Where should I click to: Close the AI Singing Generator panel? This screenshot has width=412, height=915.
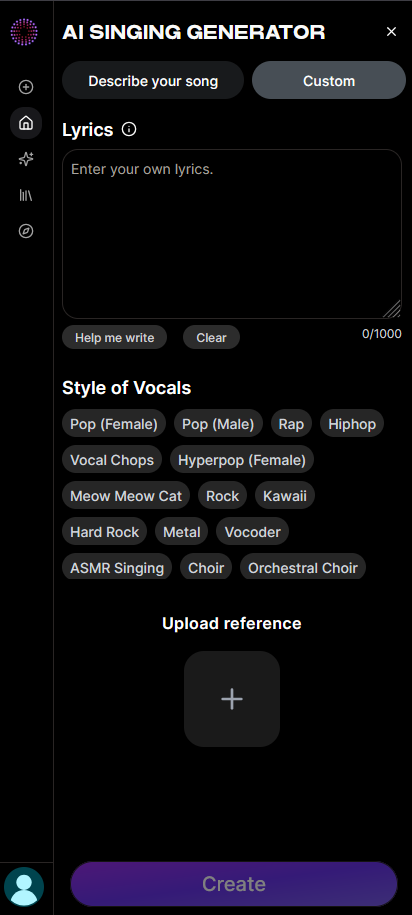click(392, 32)
